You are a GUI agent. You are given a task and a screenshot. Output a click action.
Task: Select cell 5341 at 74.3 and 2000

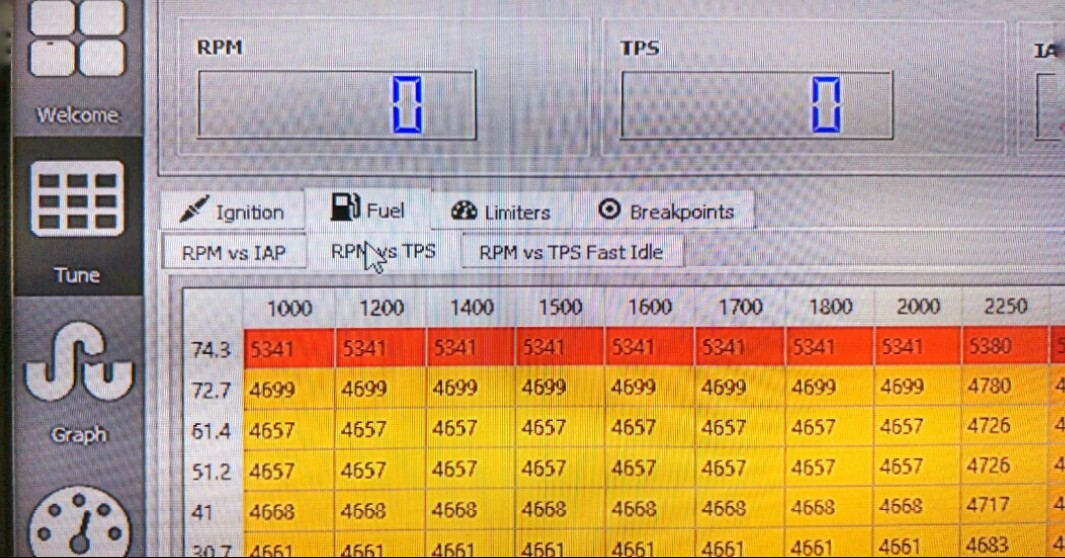click(x=918, y=346)
